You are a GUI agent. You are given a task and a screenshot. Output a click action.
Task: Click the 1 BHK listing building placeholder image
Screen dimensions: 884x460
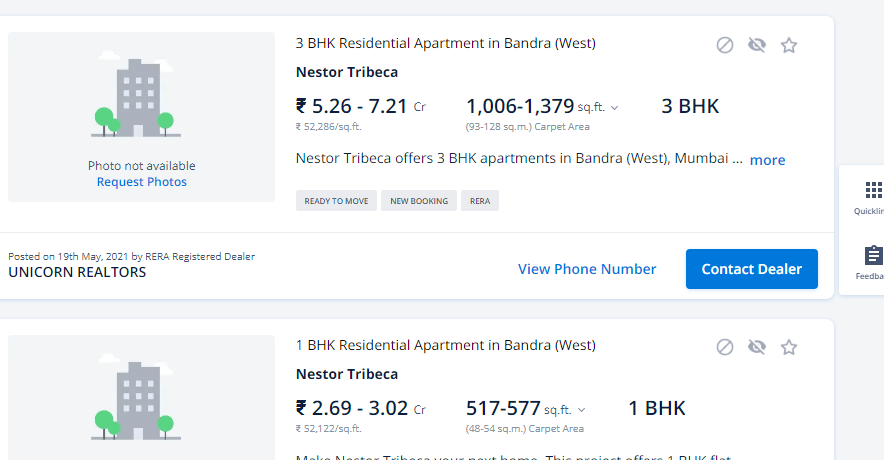(x=142, y=397)
